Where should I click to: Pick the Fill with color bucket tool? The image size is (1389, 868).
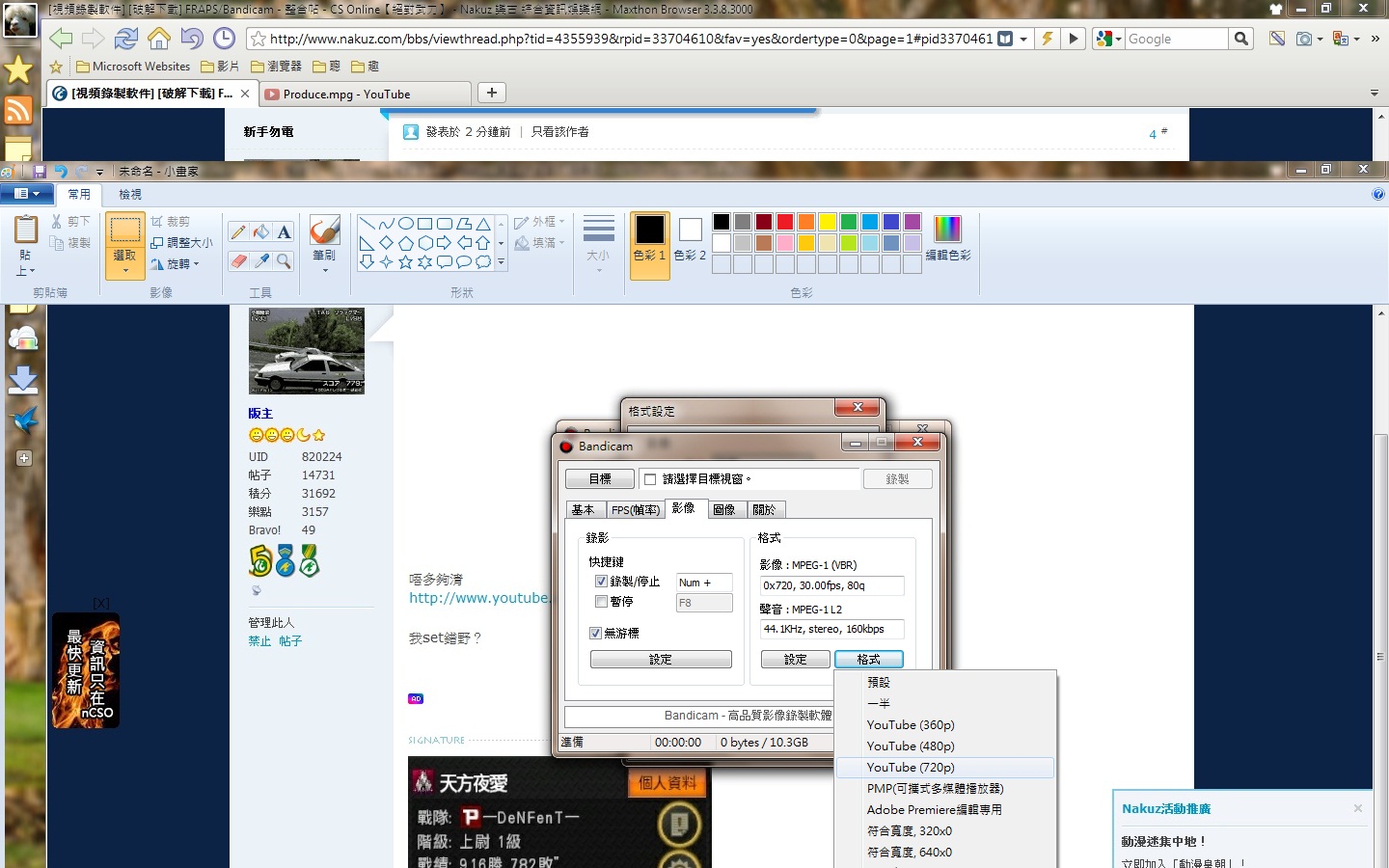click(261, 231)
